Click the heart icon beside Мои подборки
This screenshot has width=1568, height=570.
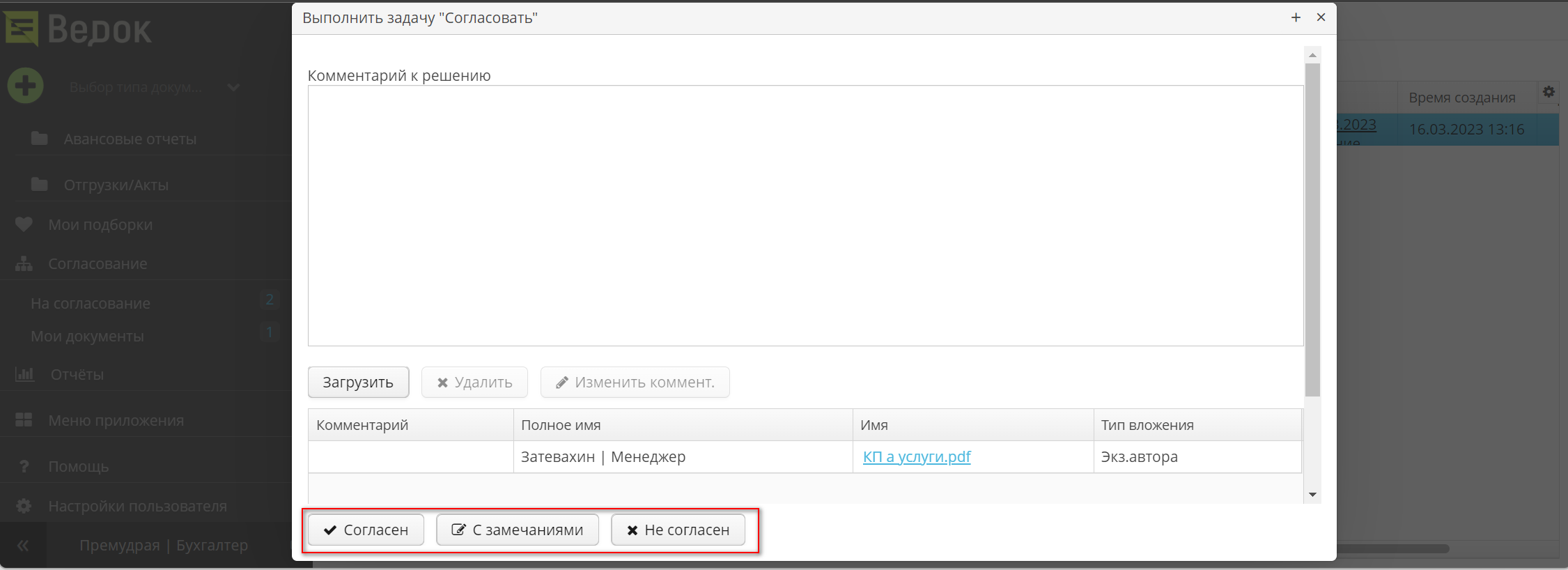24,224
